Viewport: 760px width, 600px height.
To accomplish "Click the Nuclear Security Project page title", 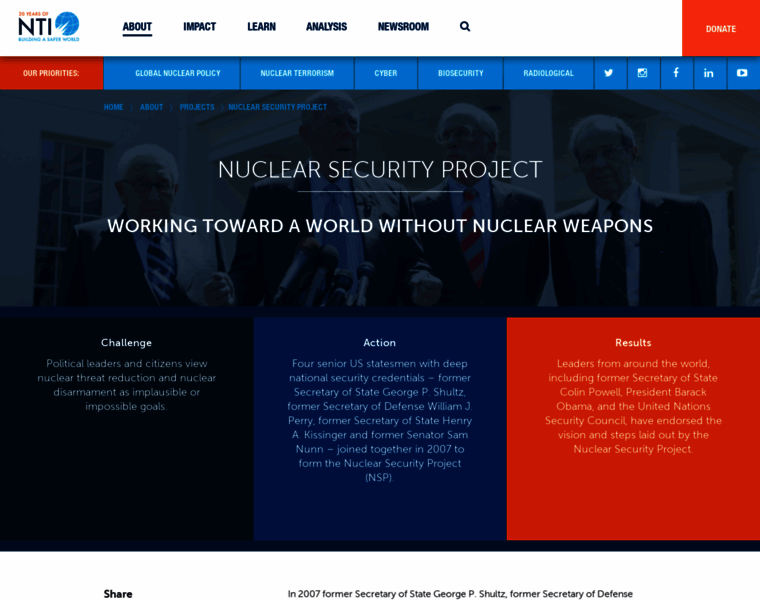I will pyautogui.click(x=380, y=170).
